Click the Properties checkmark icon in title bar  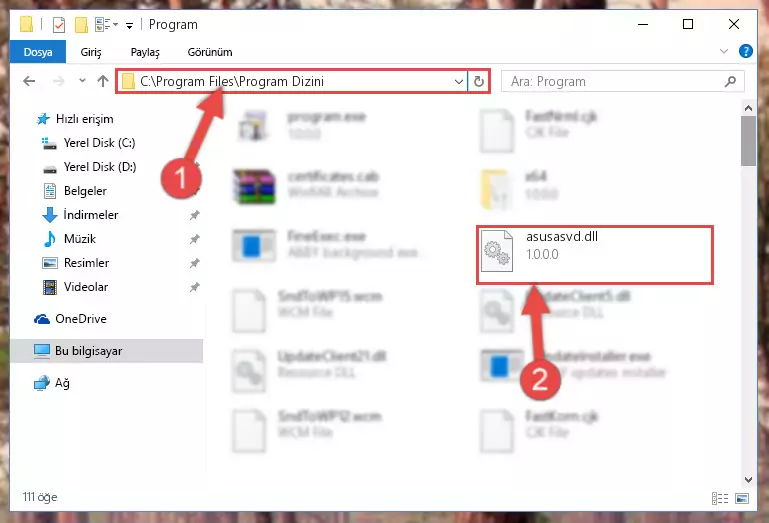(x=58, y=25)
